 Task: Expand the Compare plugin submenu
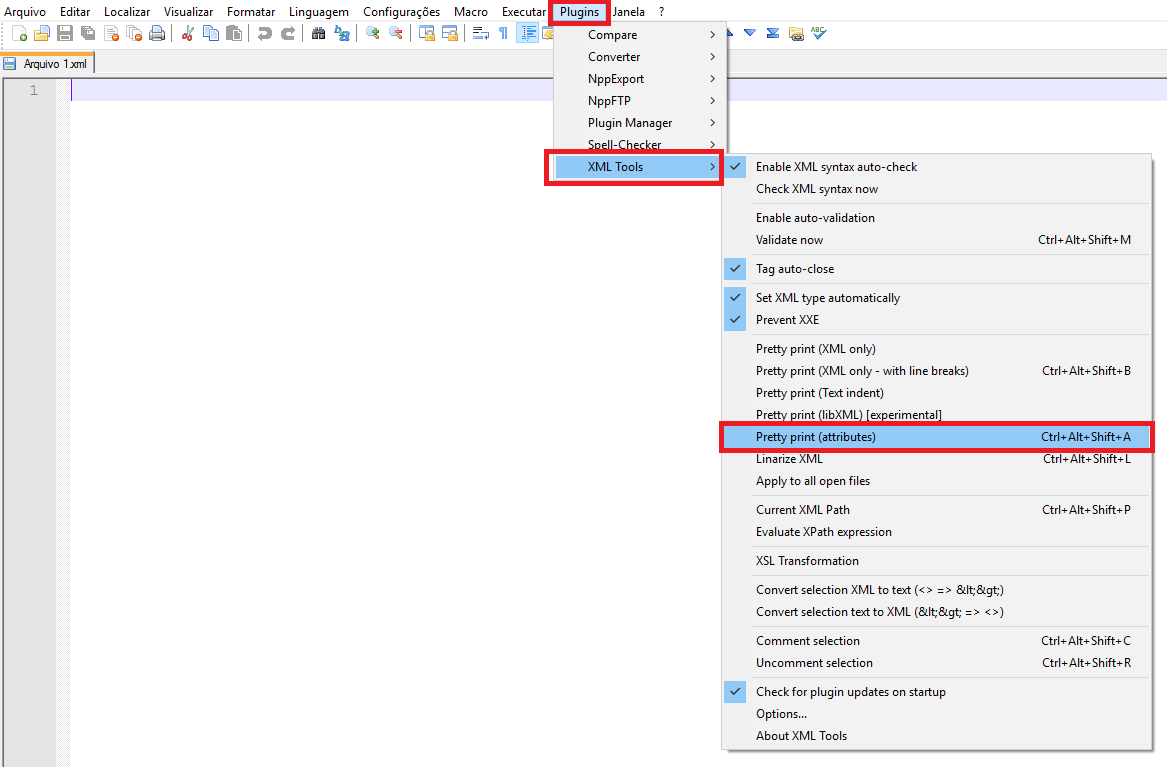tap(639, 35)
